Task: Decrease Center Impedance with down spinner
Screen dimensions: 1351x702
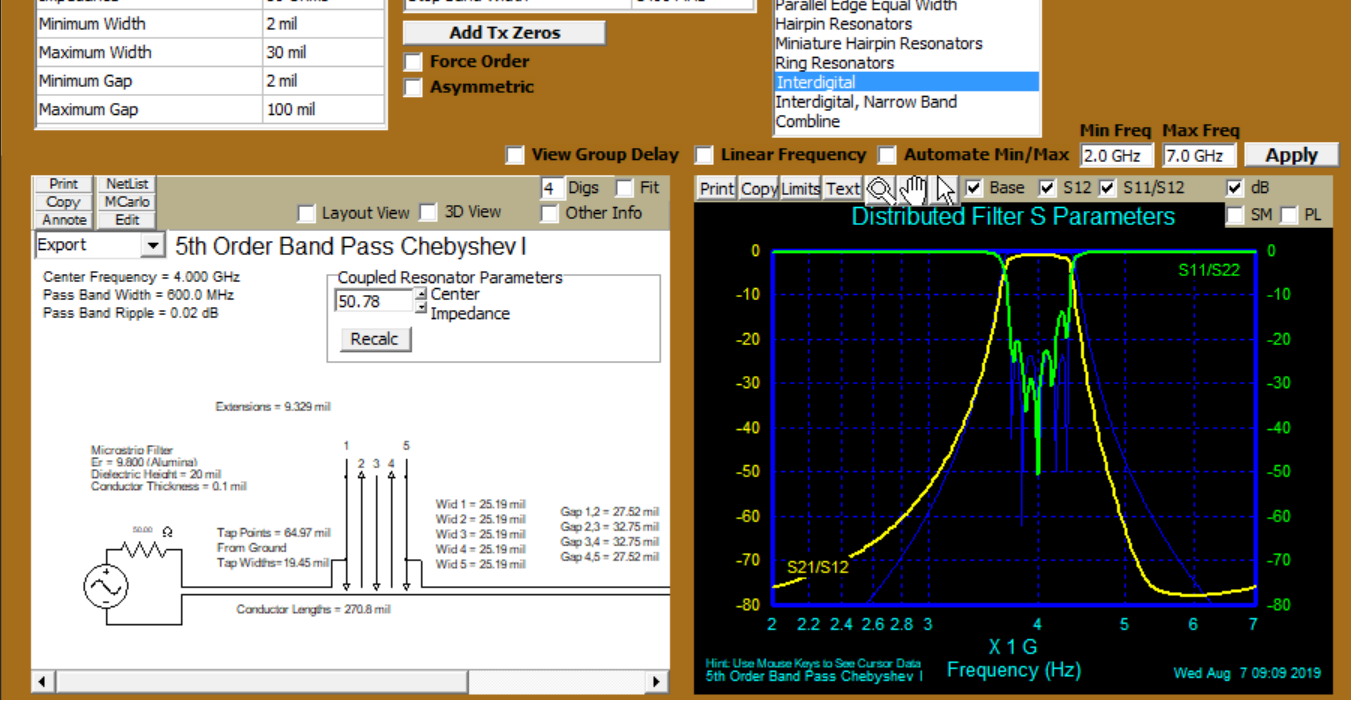Action: [421, 307]
